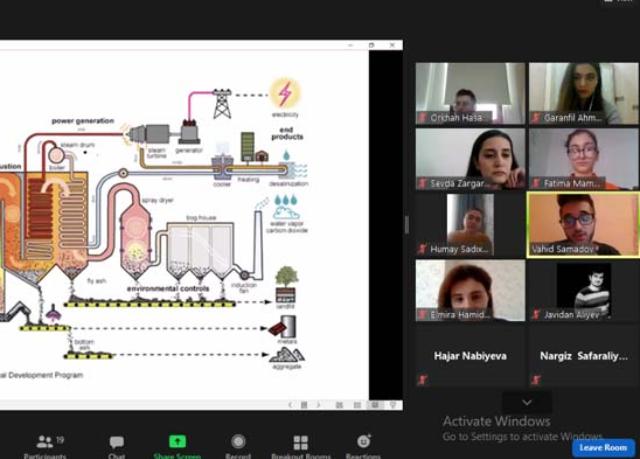
Task: Select Humay Sadix video tile
Action: pos(470,225)
